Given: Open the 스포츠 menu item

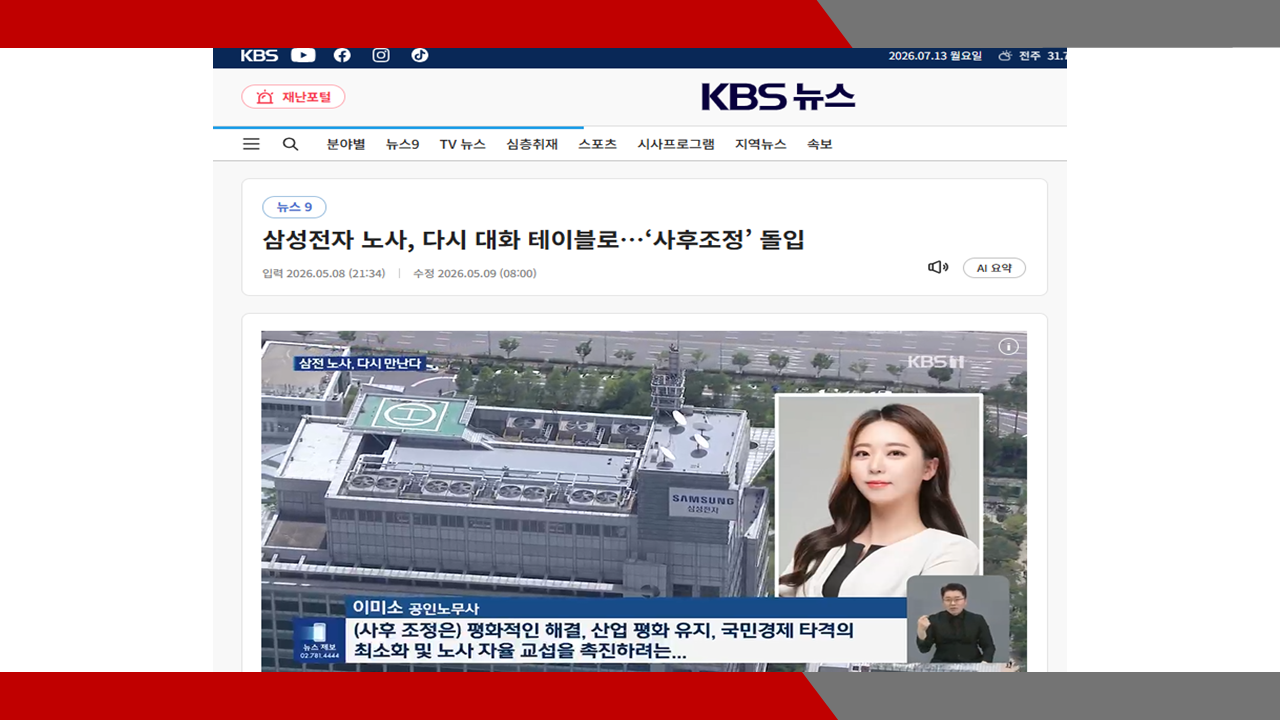Looking at the screenshot, I should [x=598, y=144].
